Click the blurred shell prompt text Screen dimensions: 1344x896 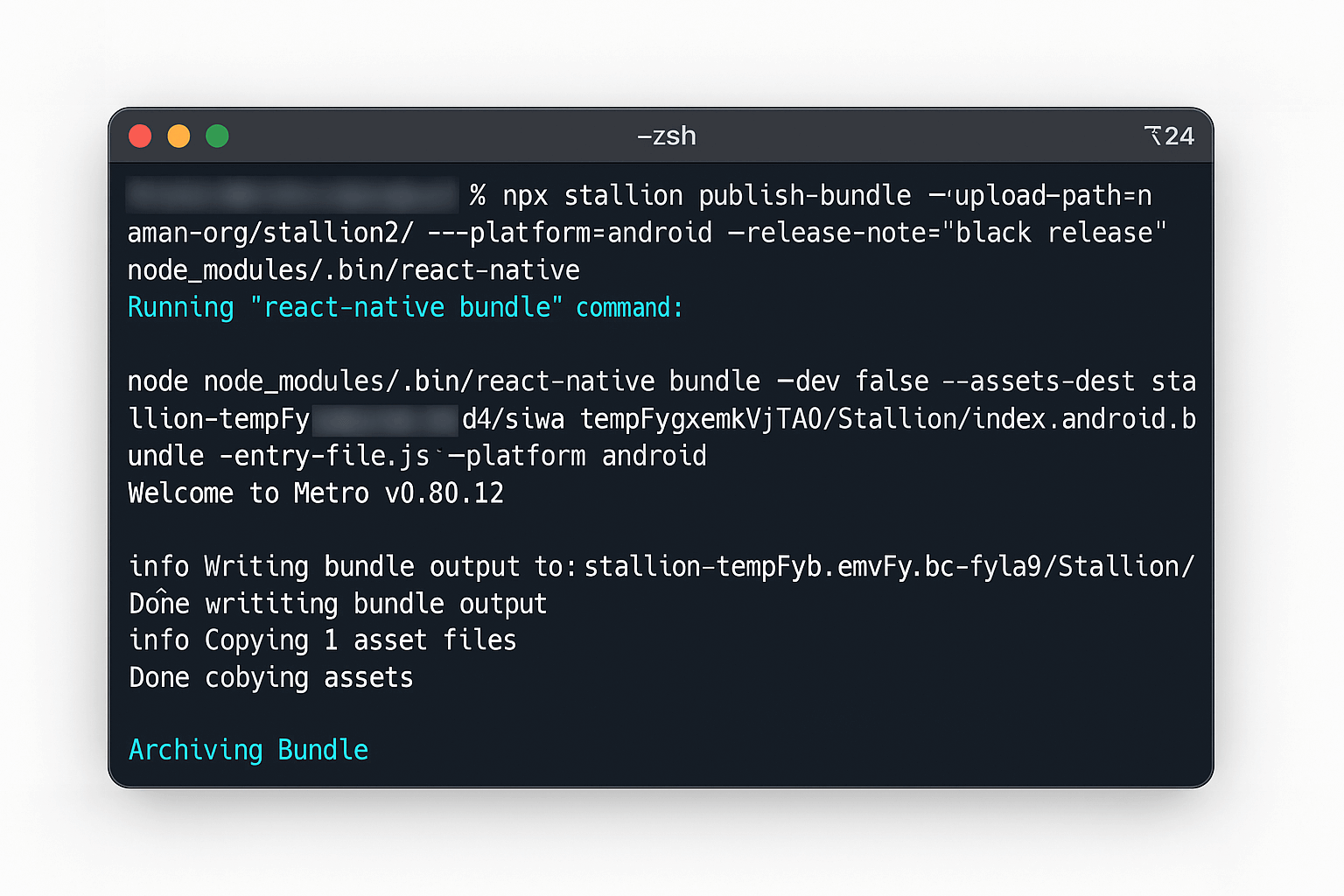click(293, 195)
